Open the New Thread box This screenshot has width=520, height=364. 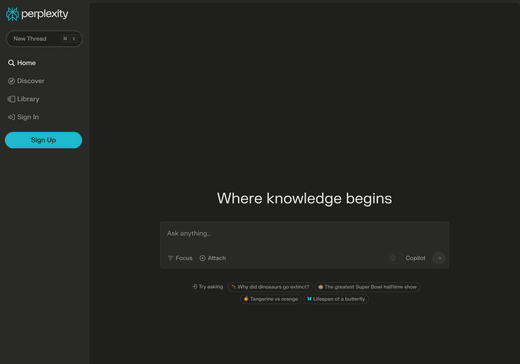[x=44, y=39]
